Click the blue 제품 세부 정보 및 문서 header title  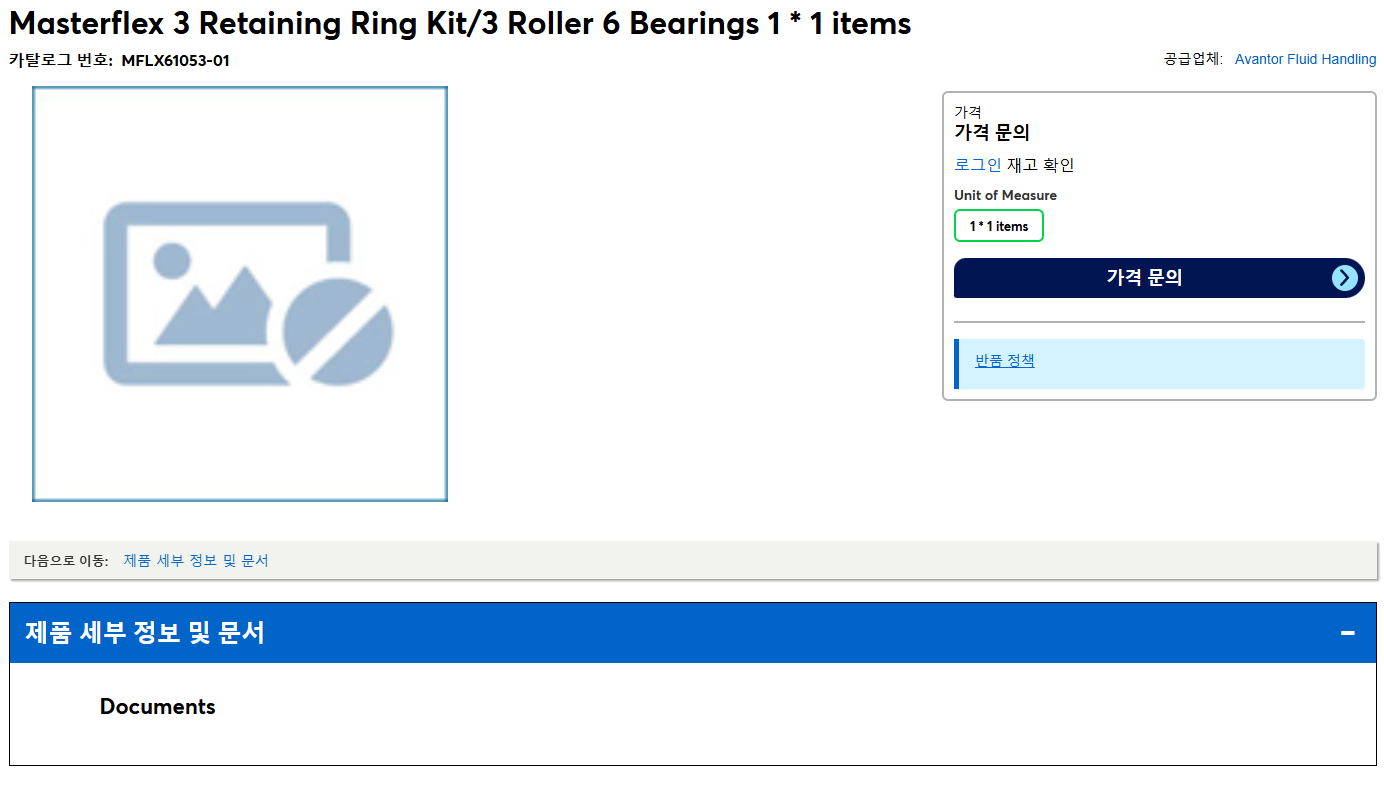(145, 633)
